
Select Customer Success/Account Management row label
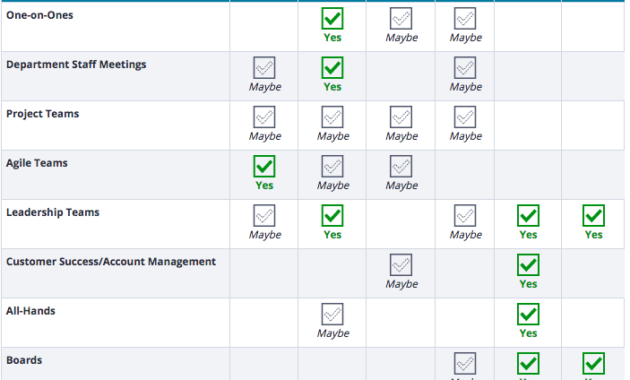pos(111,262)
